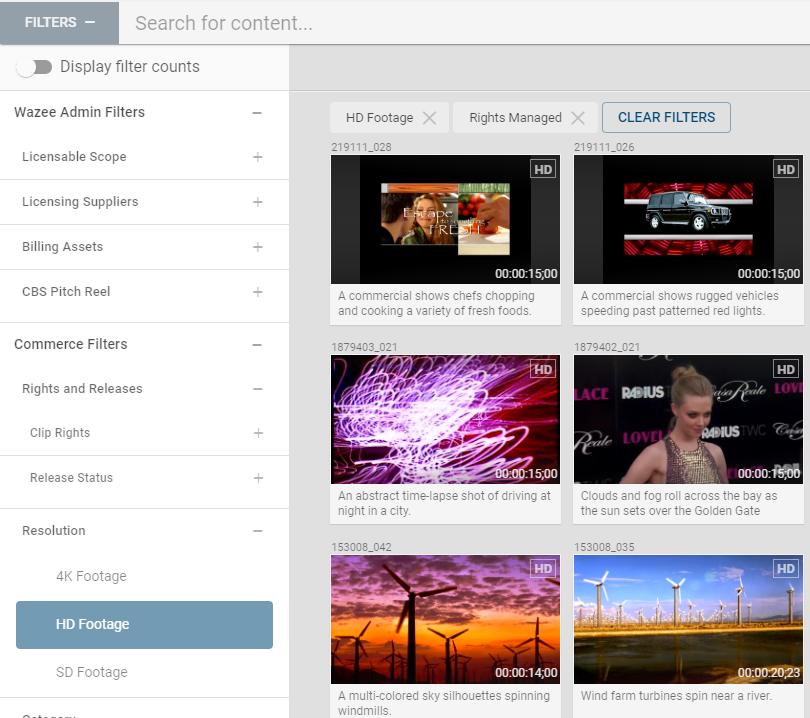
Task: Remove the Rights Managed filter chip
Action: [x=578, y=118]
